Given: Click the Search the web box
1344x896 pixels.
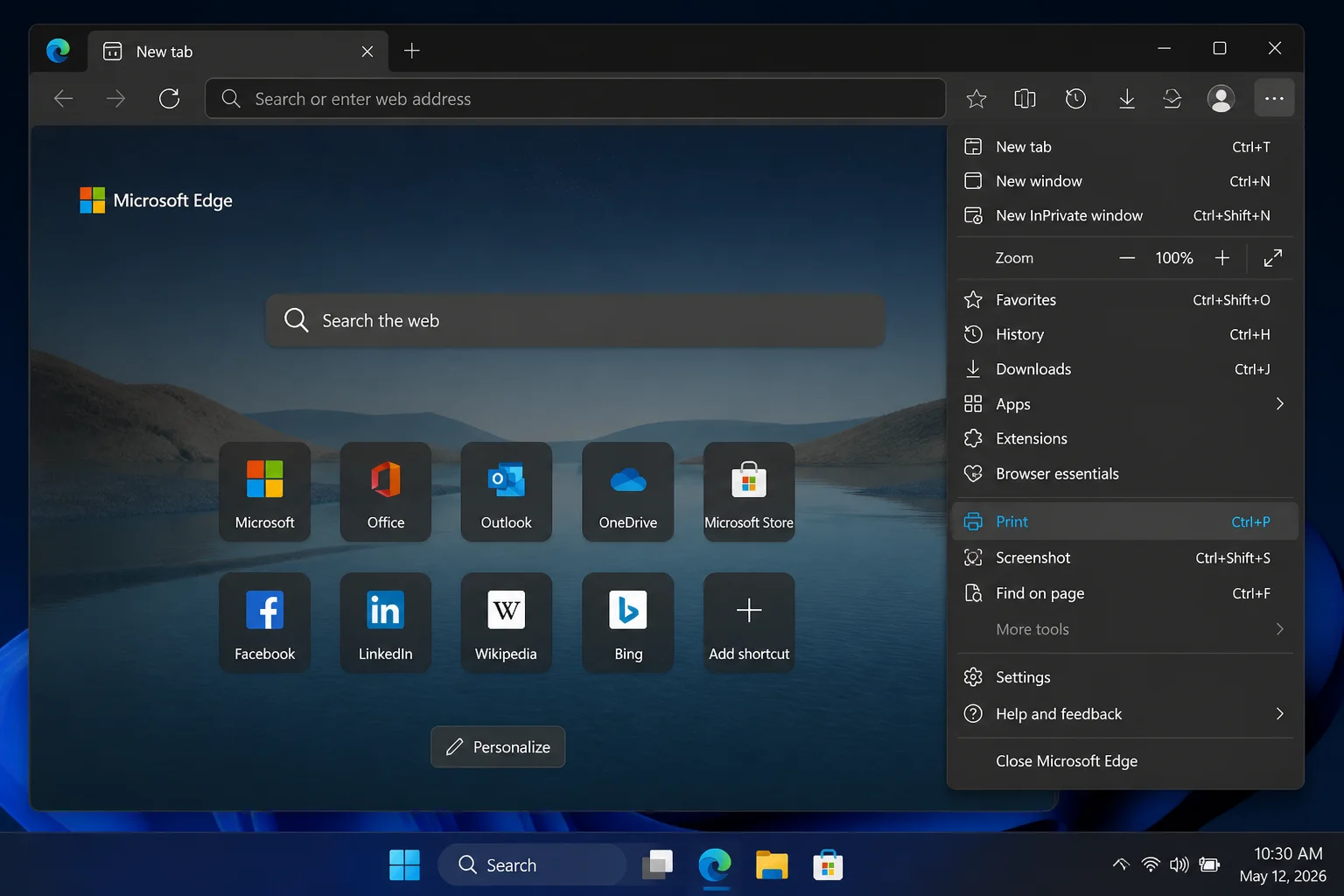Looking at the screenshot, I should tap(576, 320).
